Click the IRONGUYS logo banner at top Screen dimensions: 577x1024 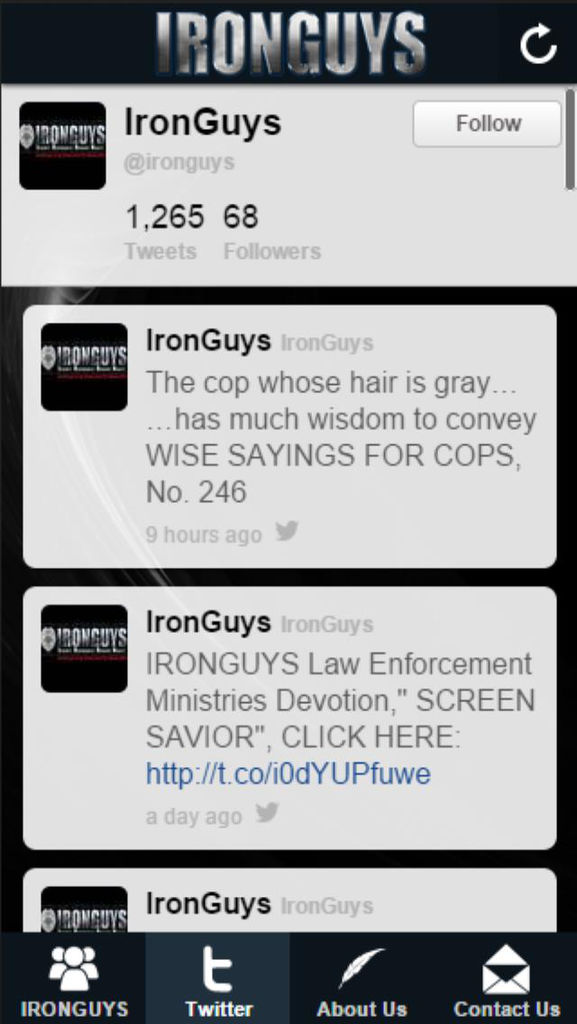(x=290, y=42)
